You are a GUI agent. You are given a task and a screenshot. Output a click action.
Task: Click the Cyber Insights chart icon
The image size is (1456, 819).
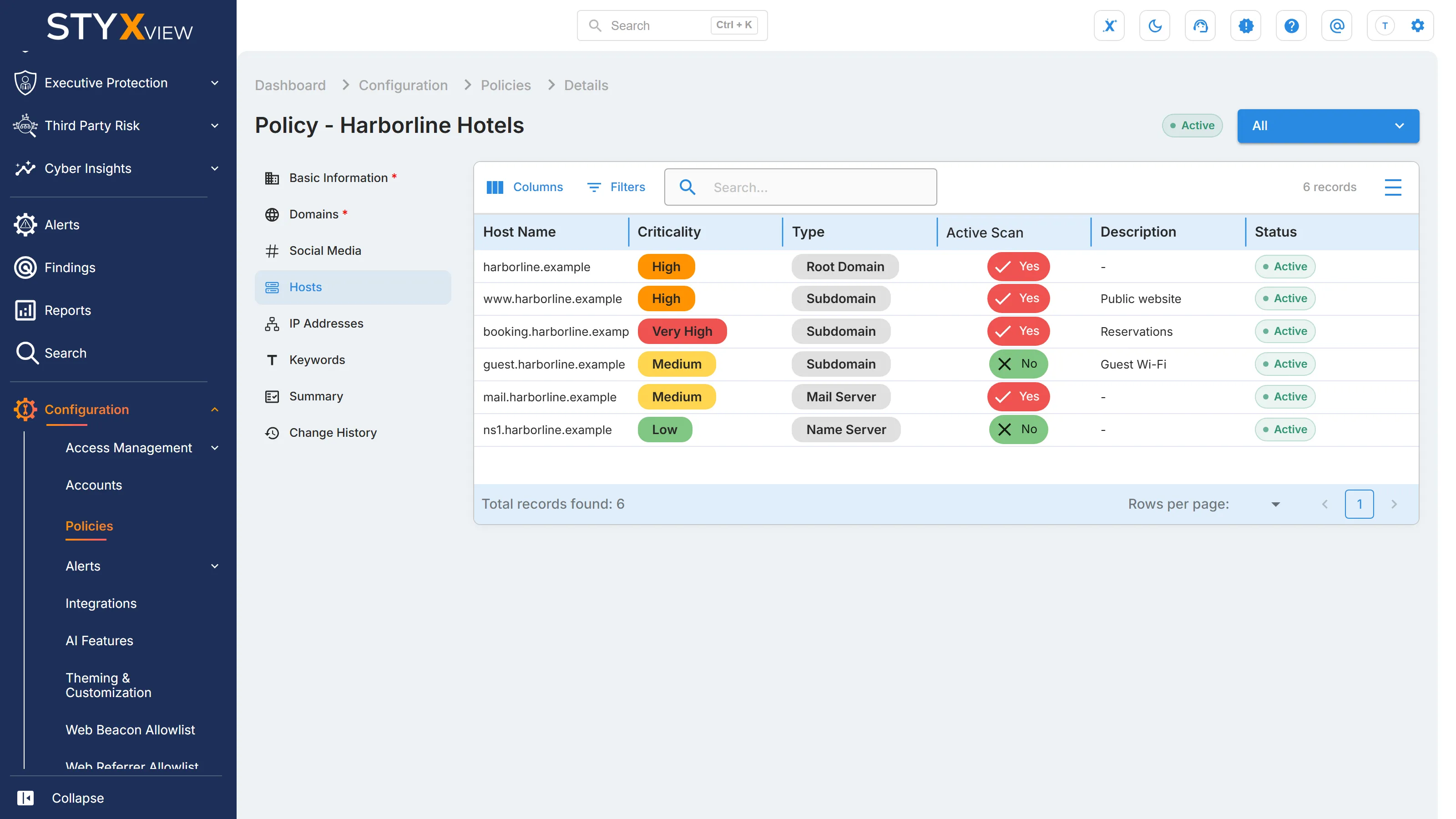click(25, 168)
